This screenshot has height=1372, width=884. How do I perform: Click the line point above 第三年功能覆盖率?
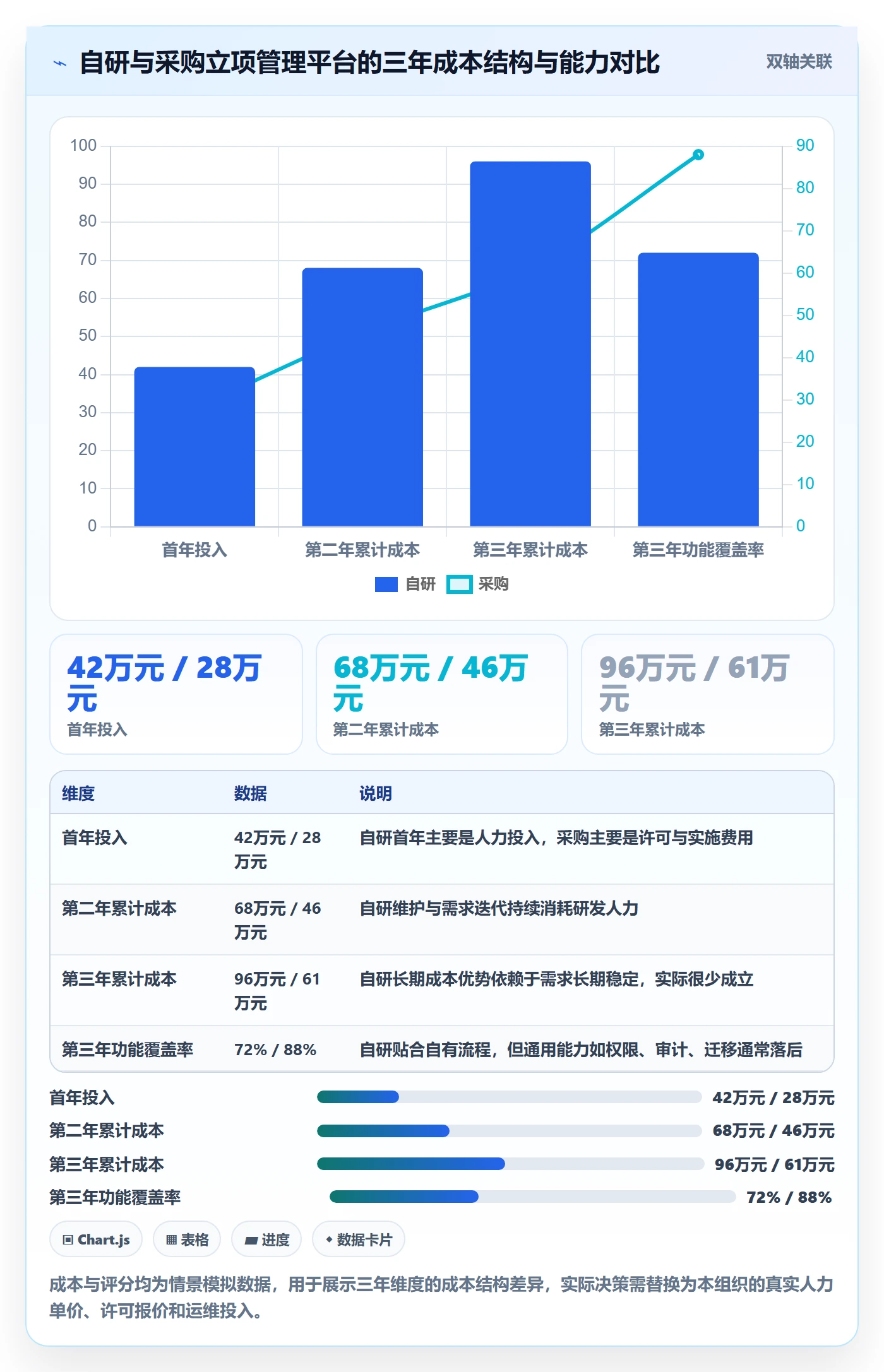click(x=698, y=155)
